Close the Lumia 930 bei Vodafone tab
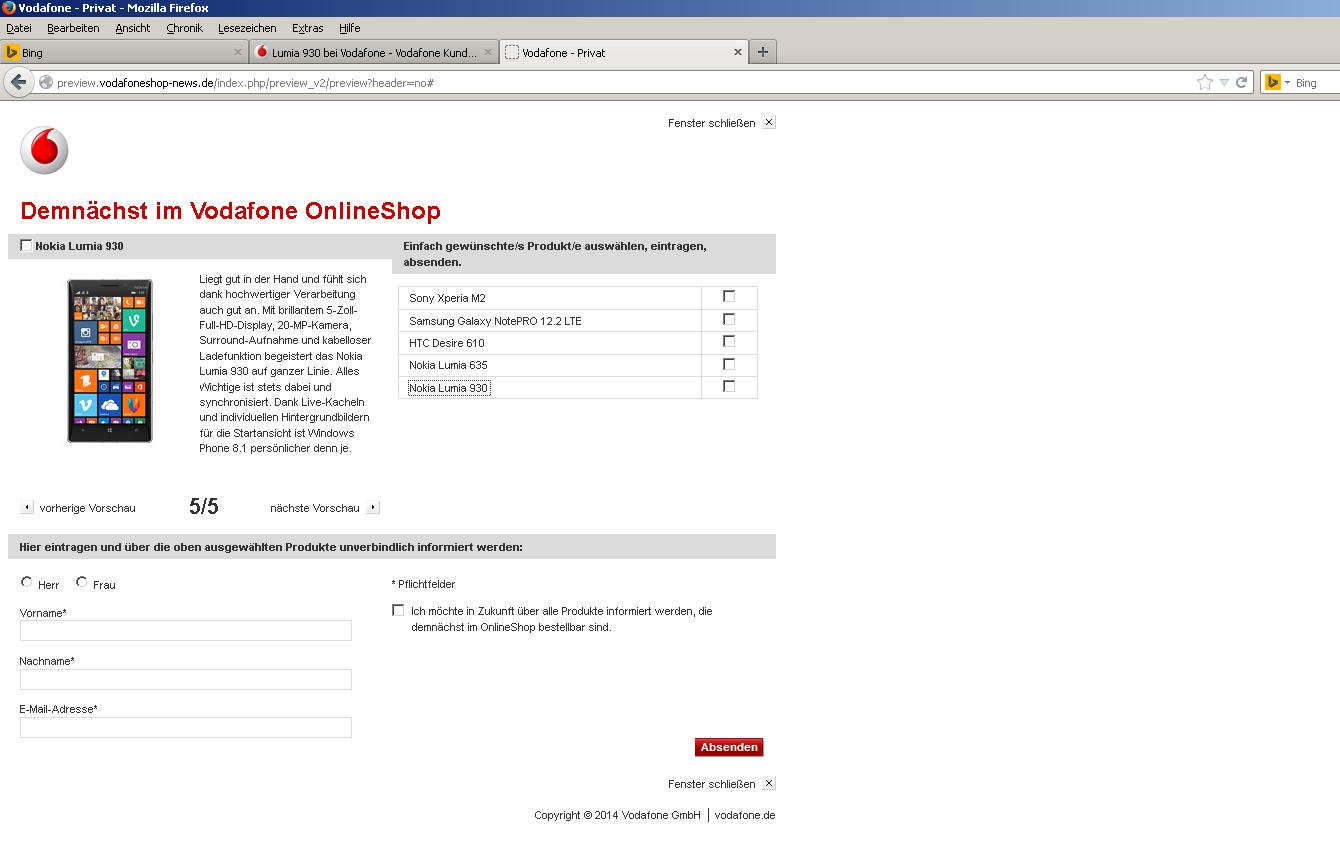Image resolution: width=1340 pixels, height=841 pixels. point(488,52)
